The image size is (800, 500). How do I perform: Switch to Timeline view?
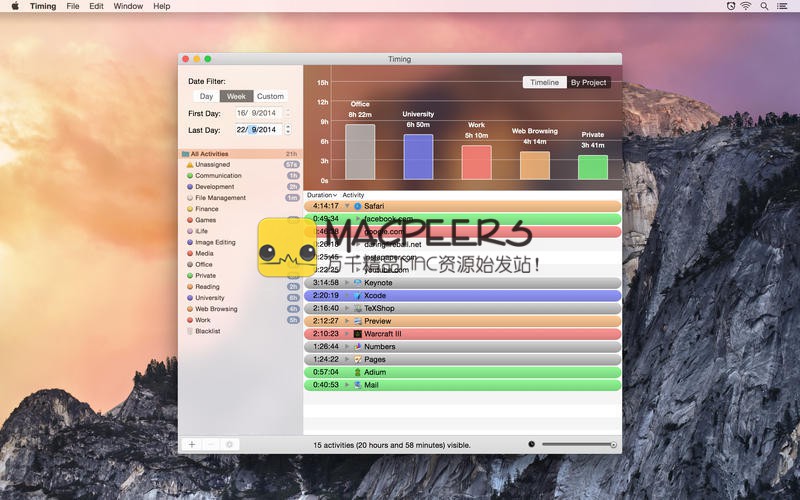[x=544, y=82]
